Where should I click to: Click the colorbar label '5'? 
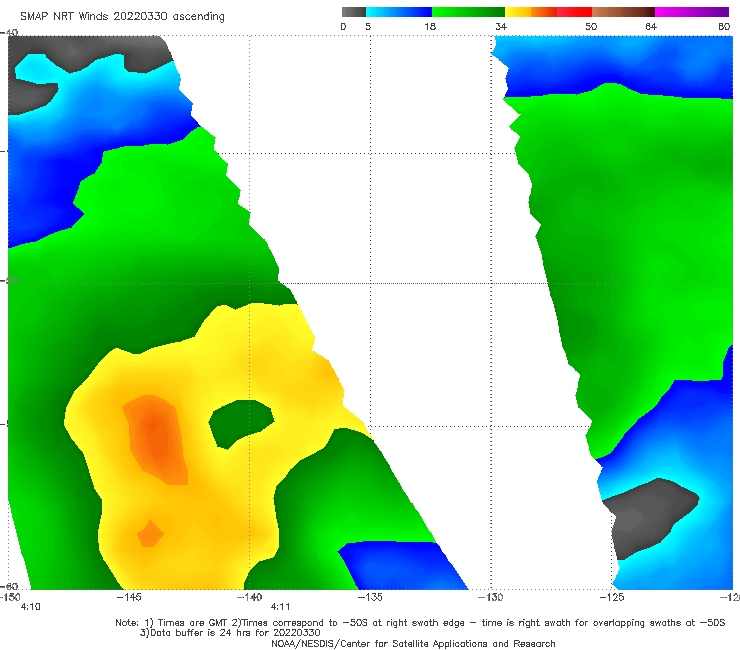368,26
